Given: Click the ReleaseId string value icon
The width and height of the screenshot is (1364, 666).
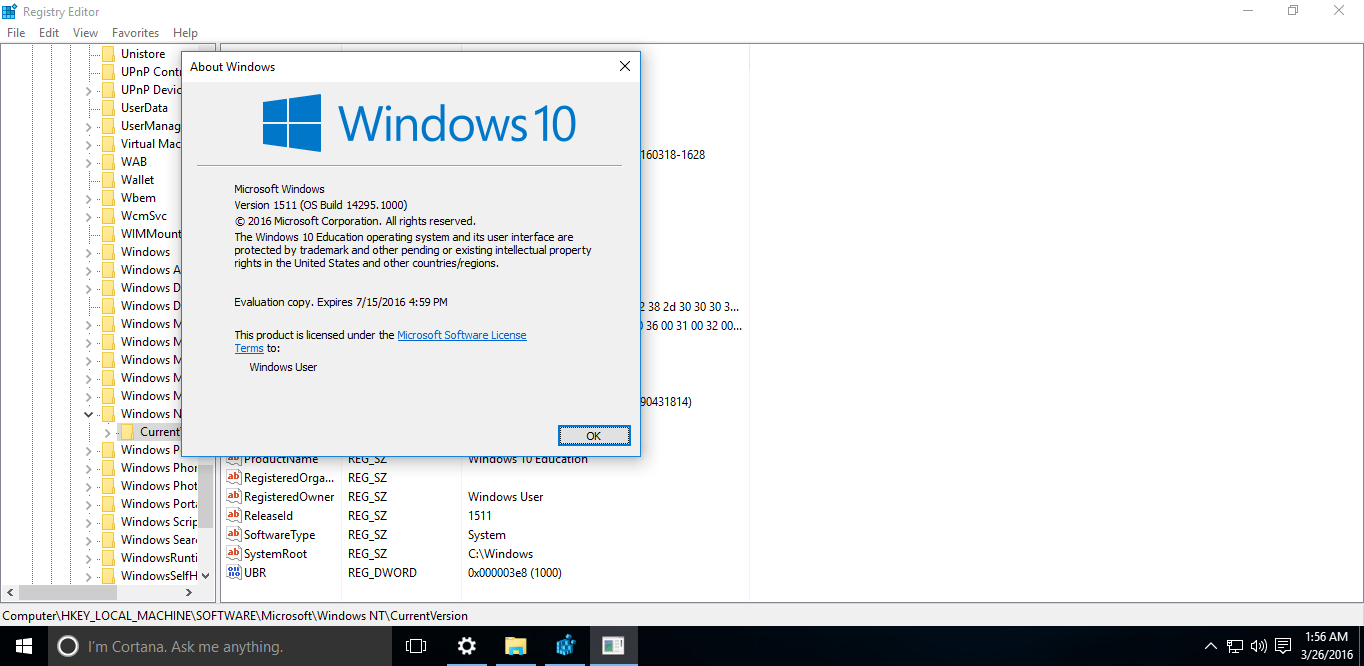Looking at the screenshot, I should pos(234,516).
